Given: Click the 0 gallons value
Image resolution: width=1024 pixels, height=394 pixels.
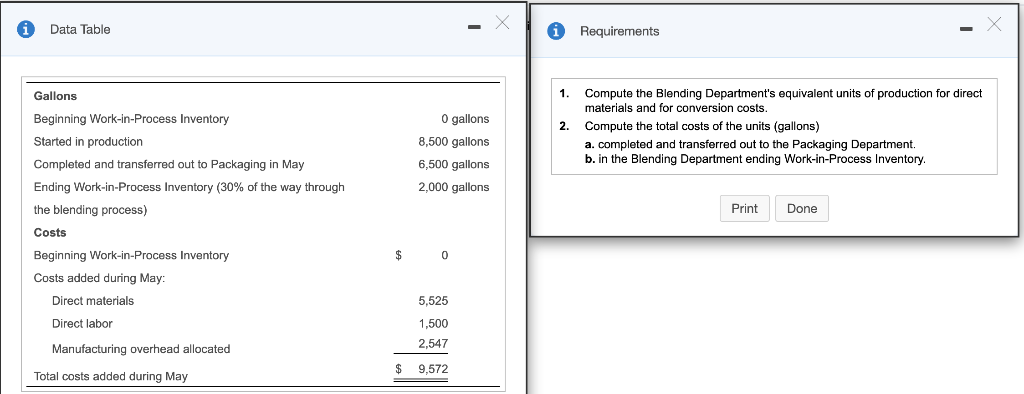Looking at the screenshot, I should [465, 119].
